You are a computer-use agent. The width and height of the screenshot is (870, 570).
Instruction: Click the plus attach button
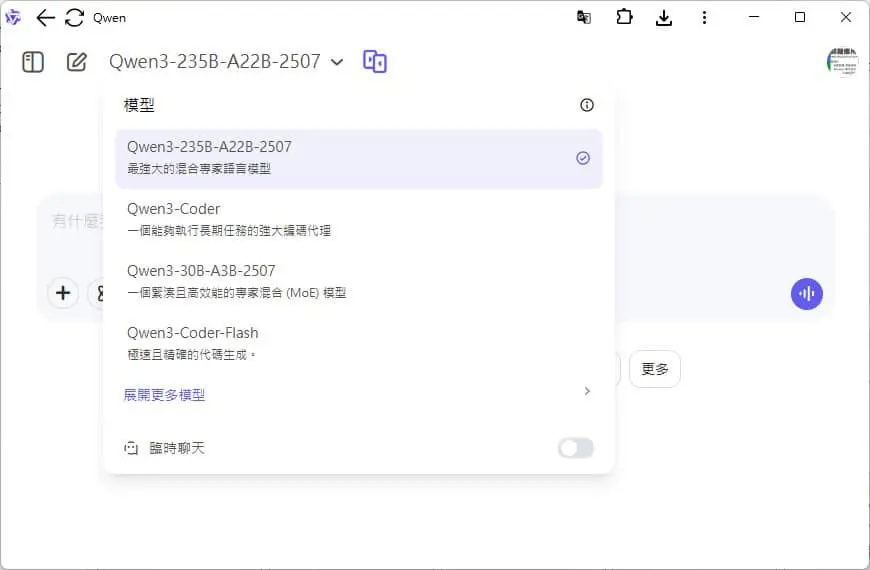(x=63, y=292)
